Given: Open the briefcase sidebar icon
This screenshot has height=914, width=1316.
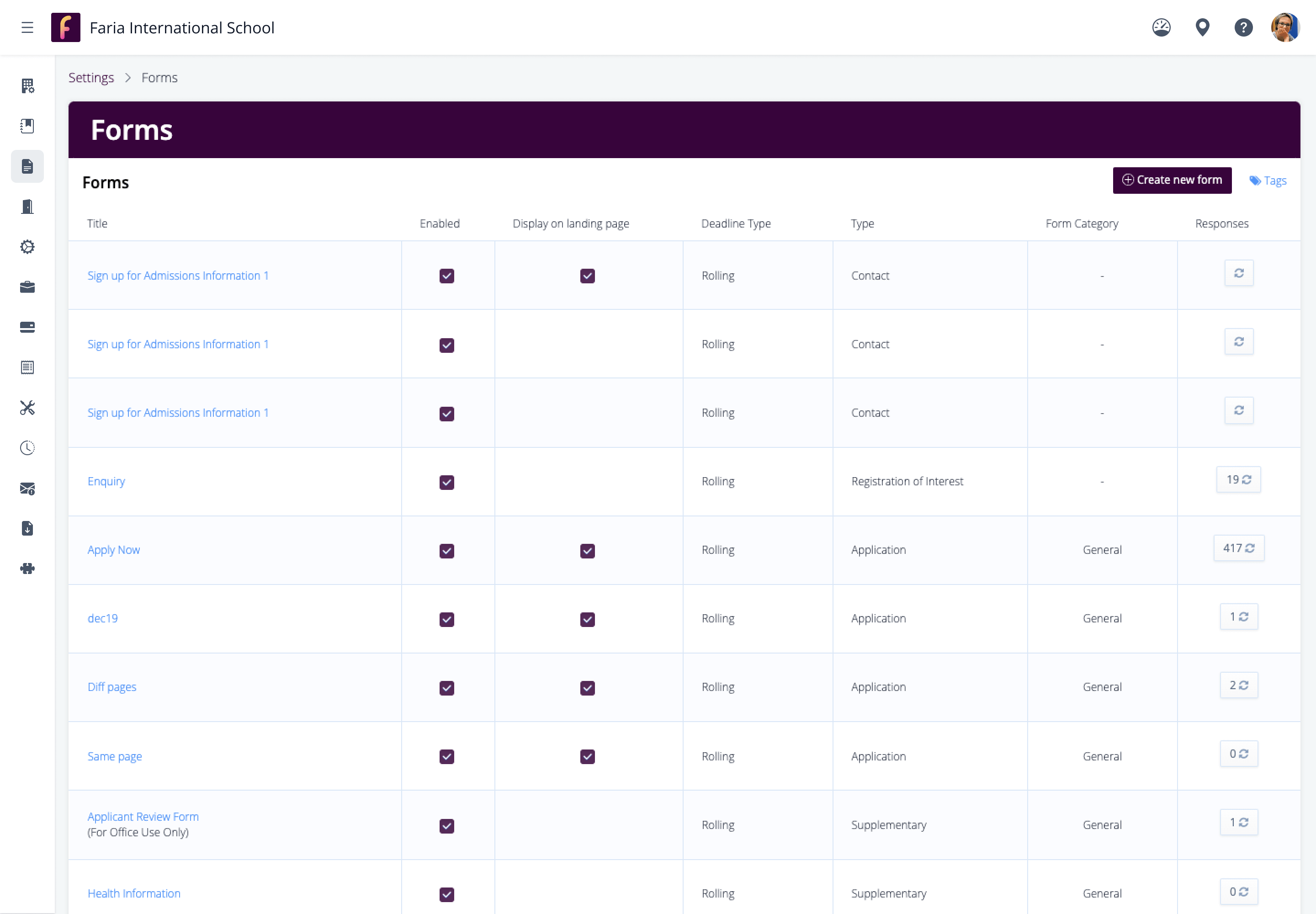Looking at the screenshot, I should click(x=27, y=287).
